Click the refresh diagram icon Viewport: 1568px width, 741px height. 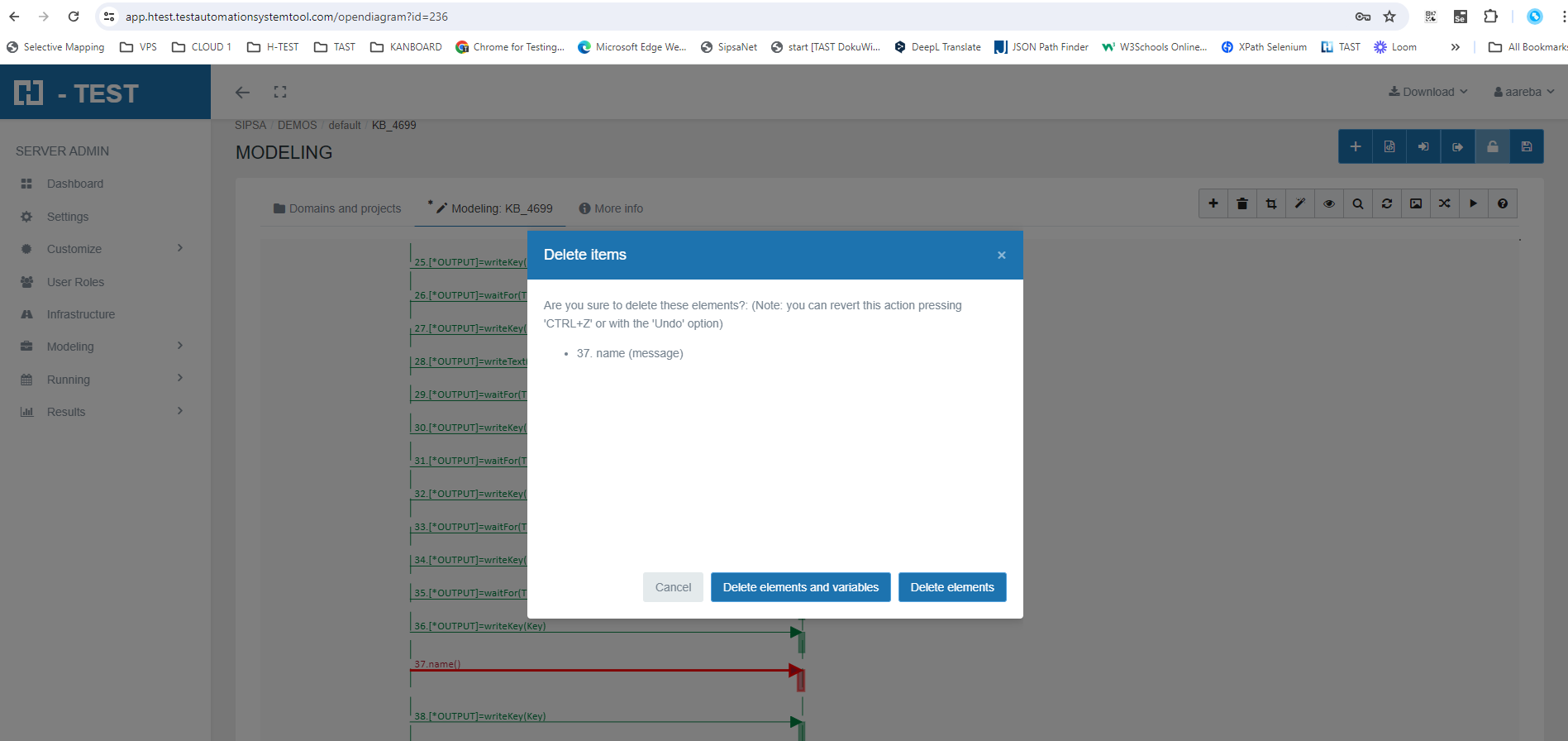[x=1387, y=203]
